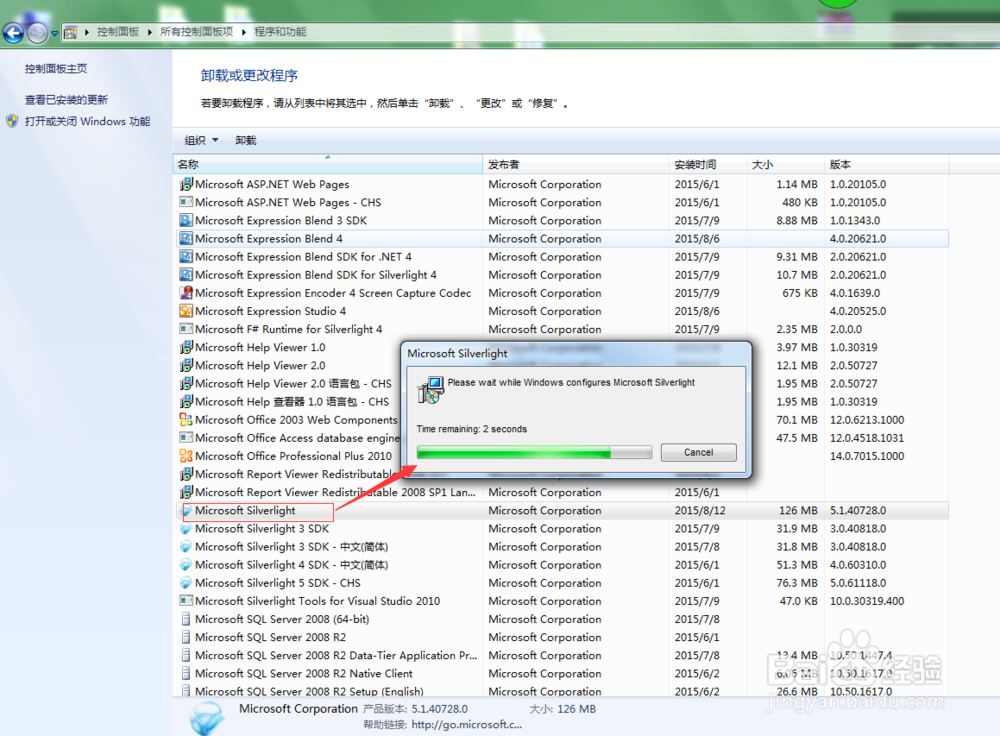Image resolution: width=1000 pixels, height=736 pixels.
Task: Sort by 发布者 column header
Action: [x=576, y=164]
